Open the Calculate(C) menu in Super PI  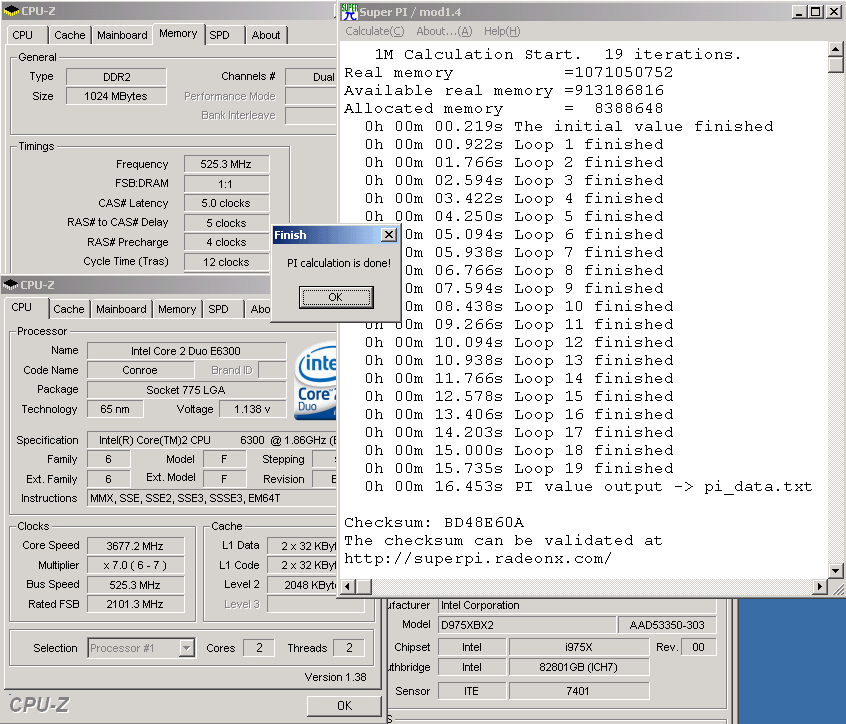[x=374, y=31]
